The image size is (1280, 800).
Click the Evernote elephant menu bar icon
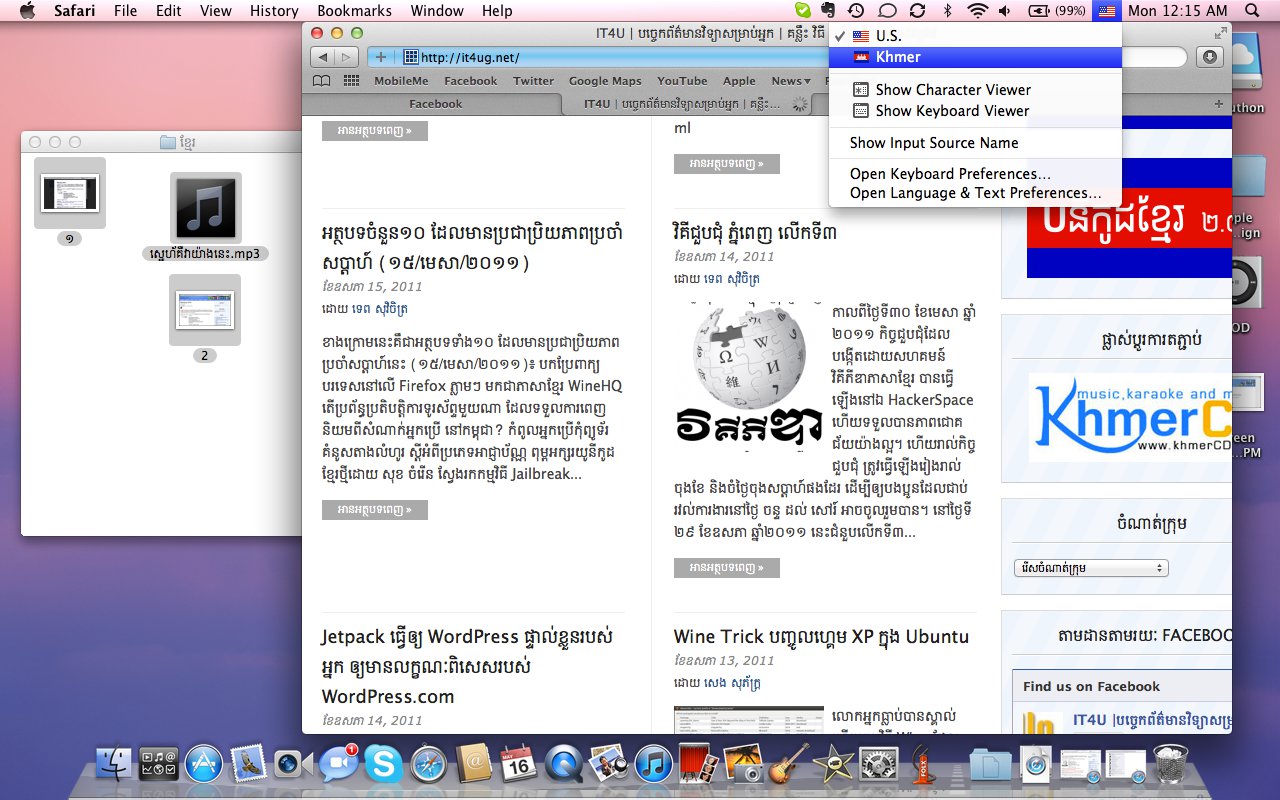coord(826,11)
